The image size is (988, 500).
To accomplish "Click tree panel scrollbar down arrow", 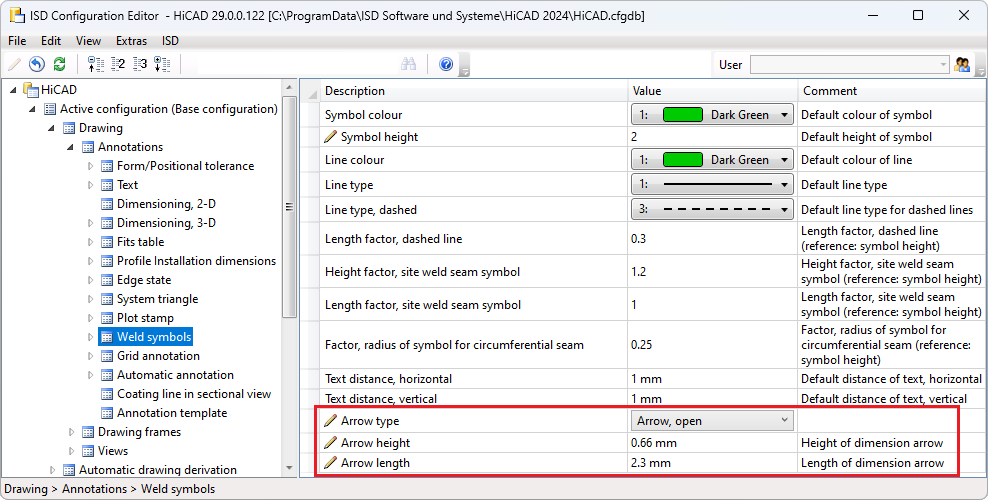I will point(289,468).
